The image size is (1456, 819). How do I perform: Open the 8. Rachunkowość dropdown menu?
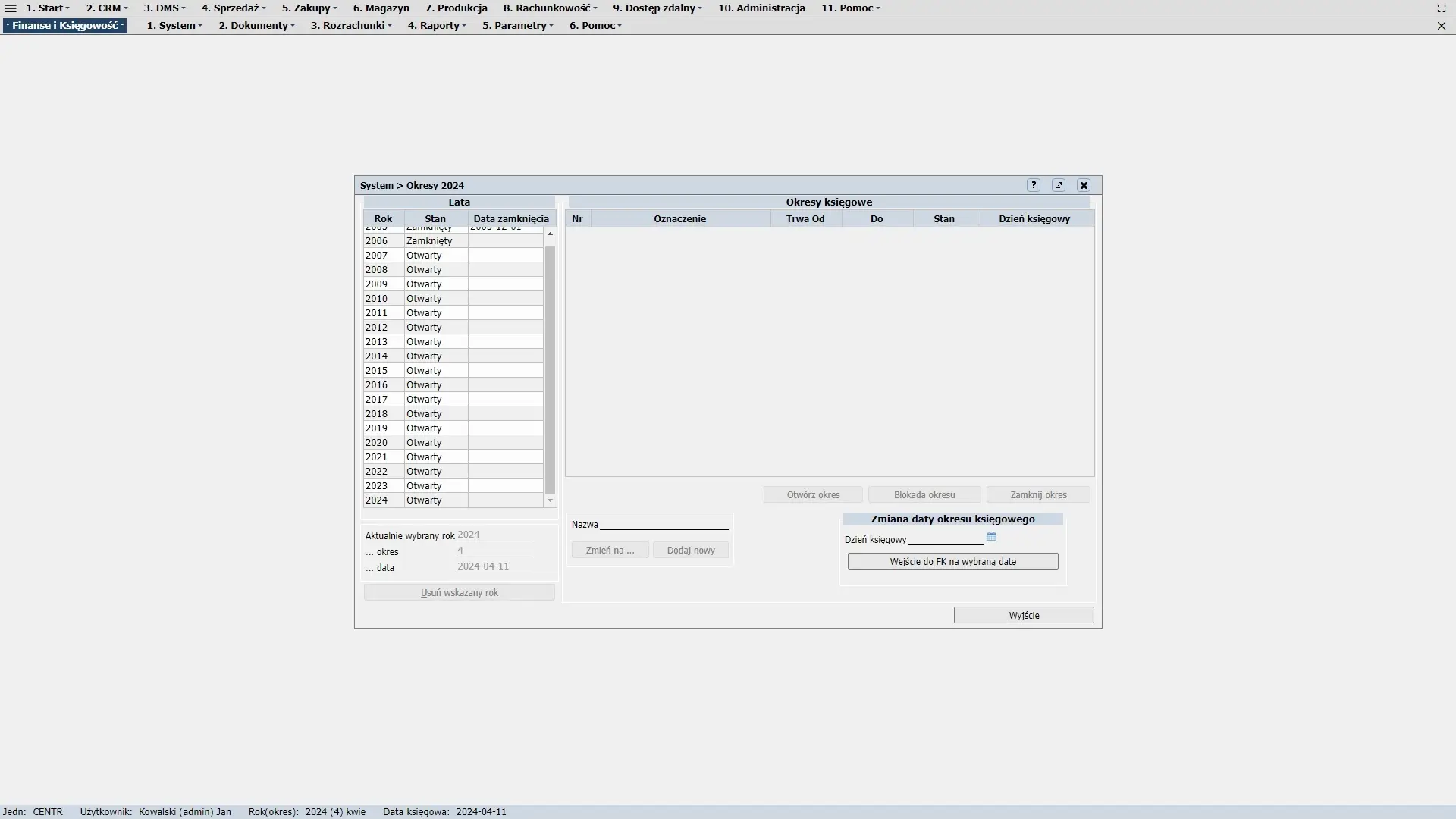550,8
